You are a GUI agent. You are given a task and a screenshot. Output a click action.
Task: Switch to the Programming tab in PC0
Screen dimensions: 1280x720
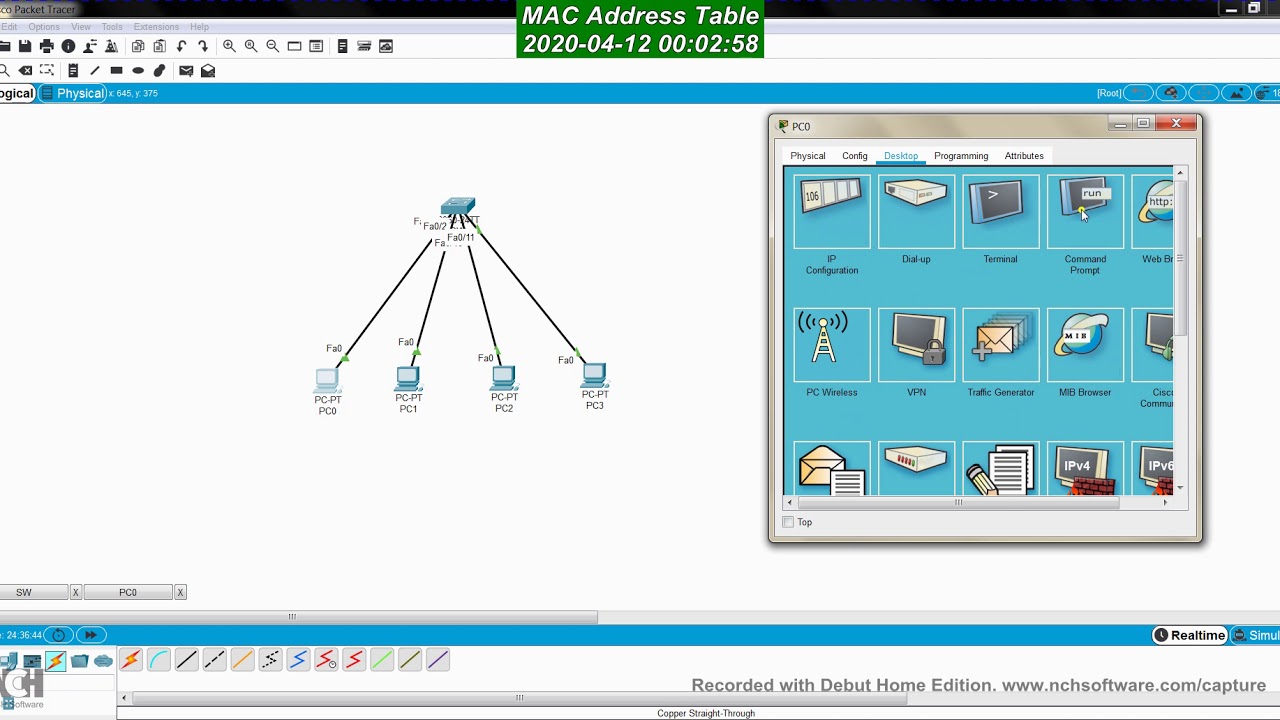coord(961,156)
